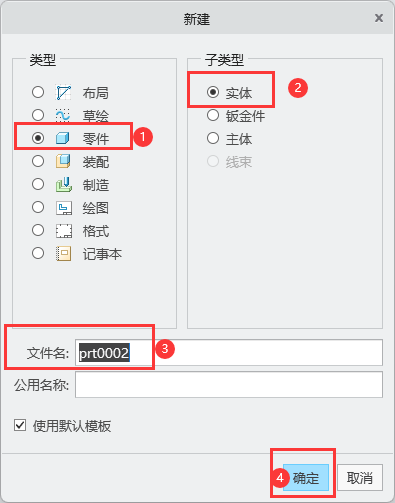Screen dimensions: 395x503
Task: Click the 装配 assembly type icon
Action: coord(63,161)
